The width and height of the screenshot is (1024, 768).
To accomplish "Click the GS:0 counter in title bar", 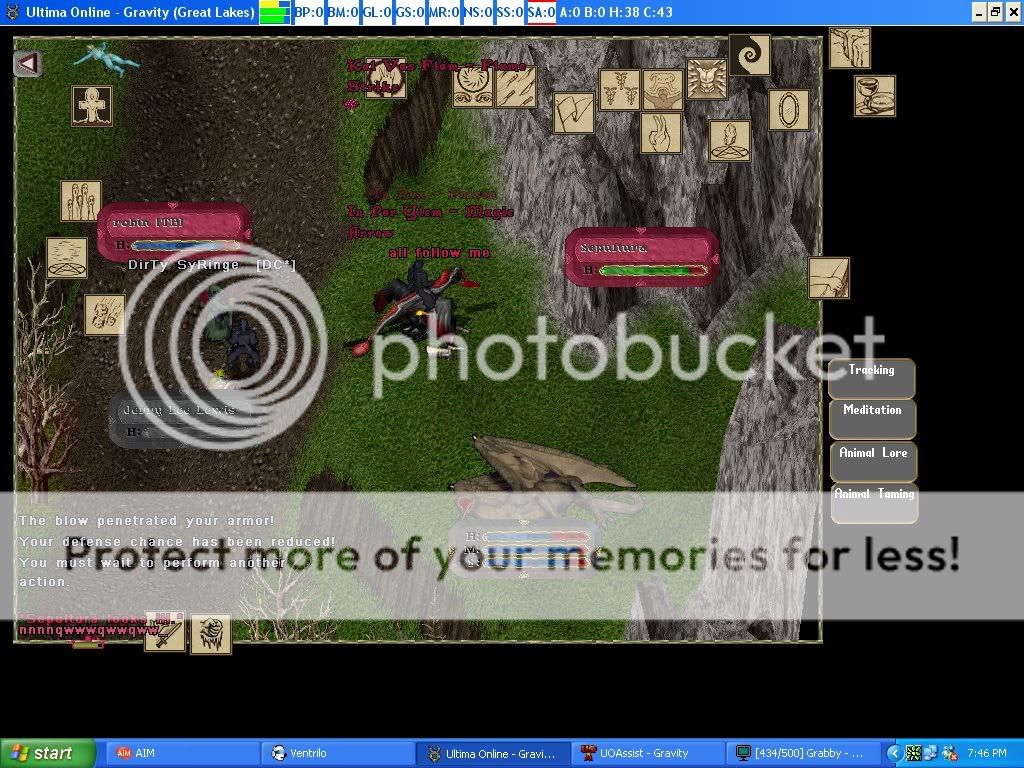I will pos(410,12).
